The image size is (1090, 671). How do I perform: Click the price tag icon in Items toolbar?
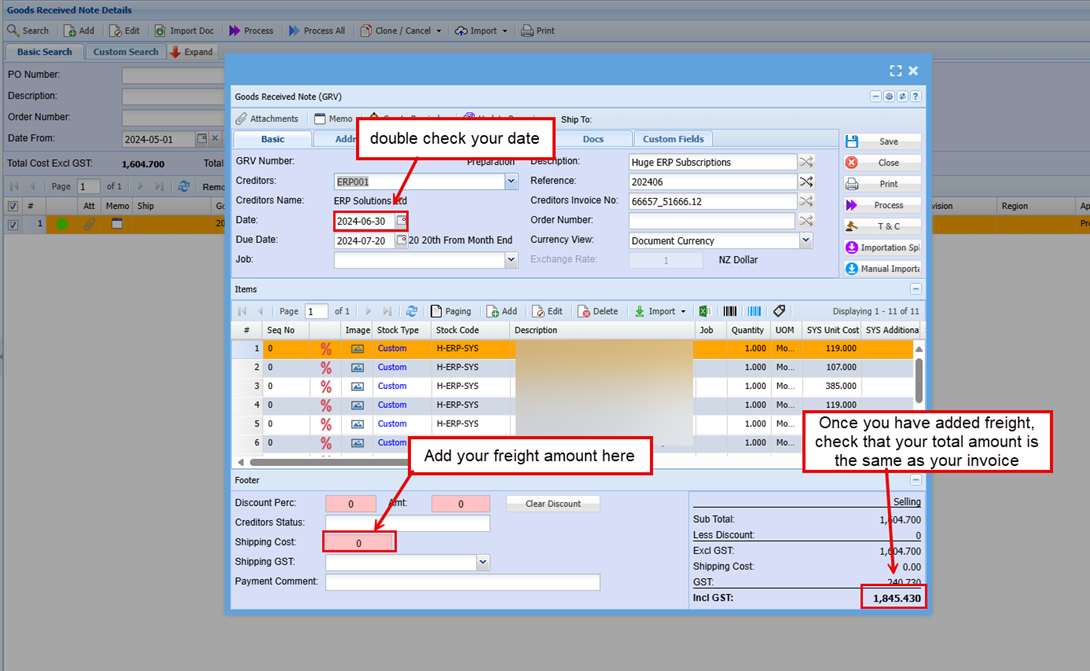(x=779, y=311)
